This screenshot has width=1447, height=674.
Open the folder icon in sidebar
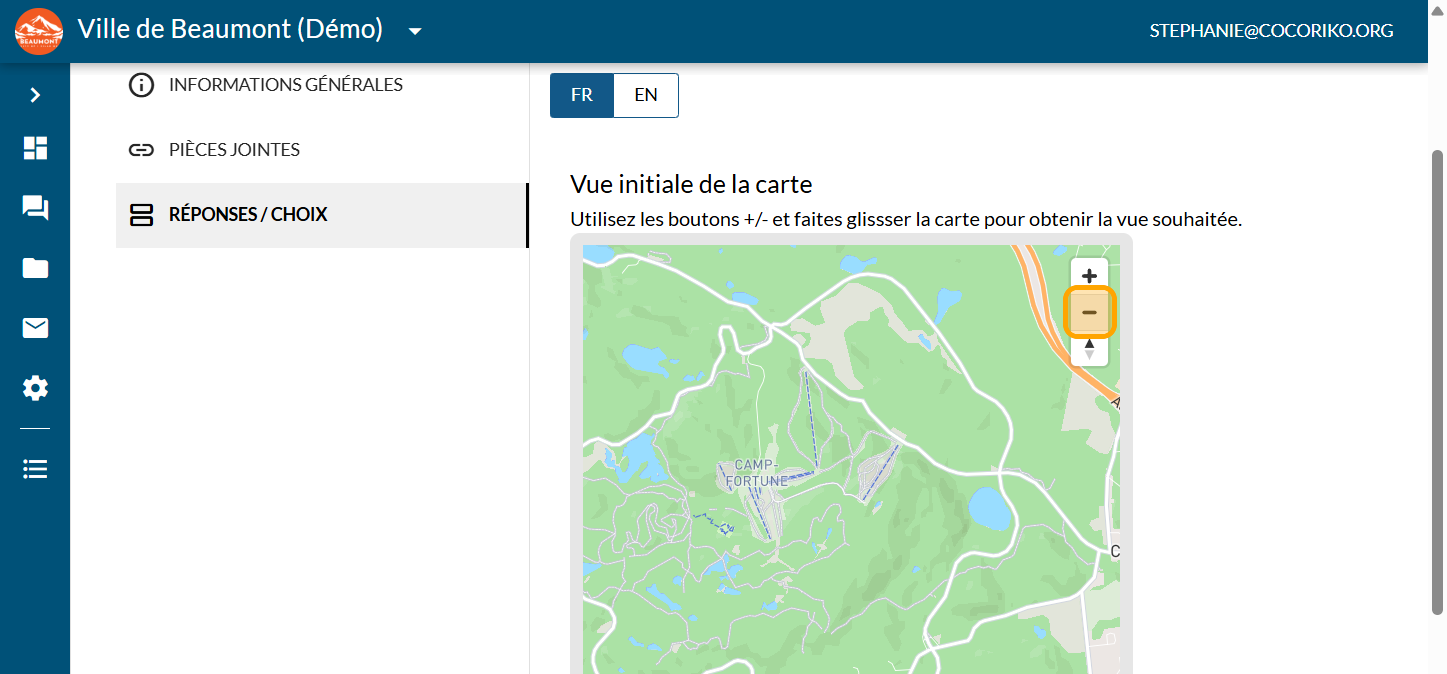tap(35, 268)
